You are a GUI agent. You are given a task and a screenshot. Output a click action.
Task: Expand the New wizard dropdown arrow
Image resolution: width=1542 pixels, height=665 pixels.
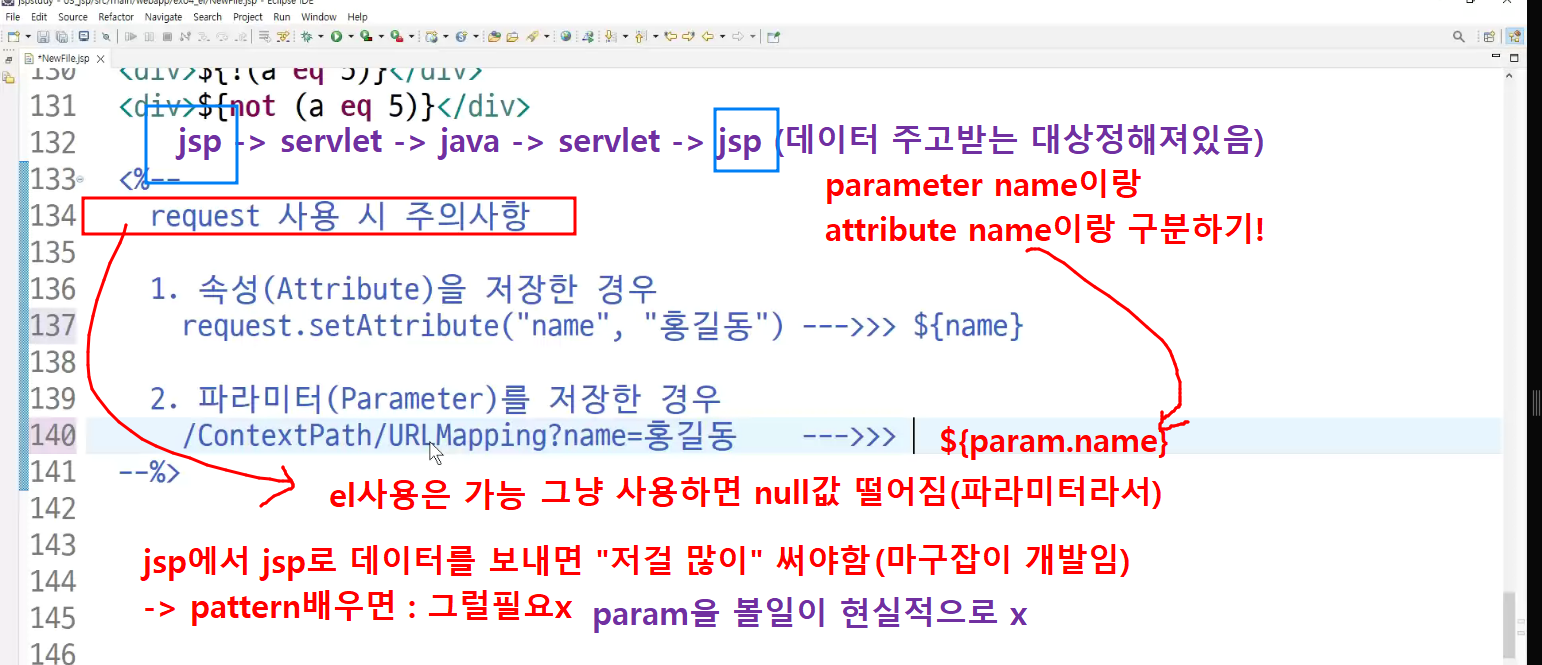pyautogui.click(x=27, y=37)
